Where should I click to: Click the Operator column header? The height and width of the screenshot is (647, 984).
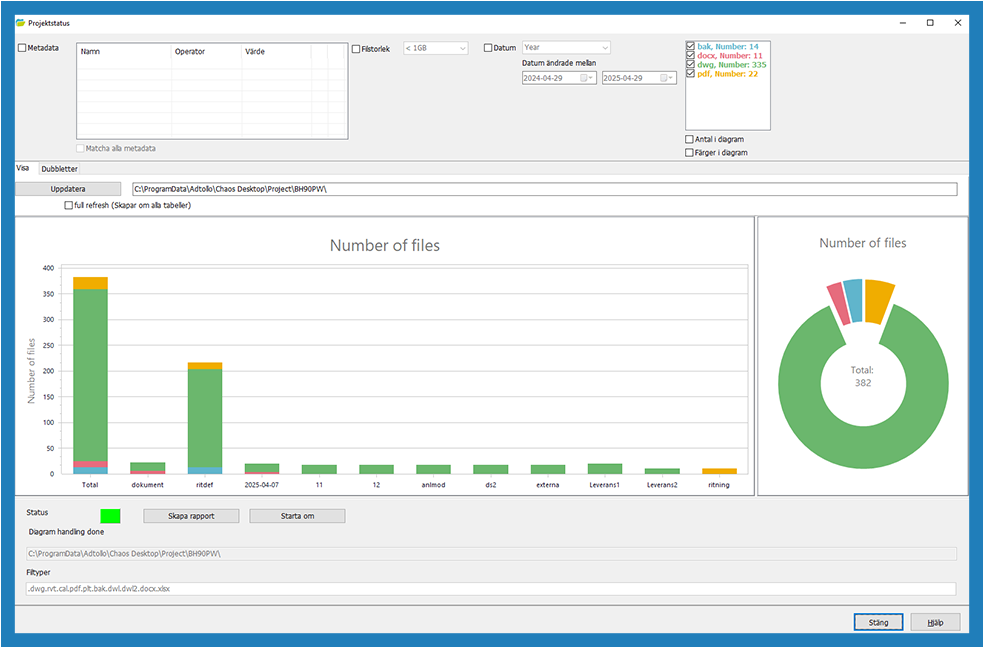pos(206,51)
